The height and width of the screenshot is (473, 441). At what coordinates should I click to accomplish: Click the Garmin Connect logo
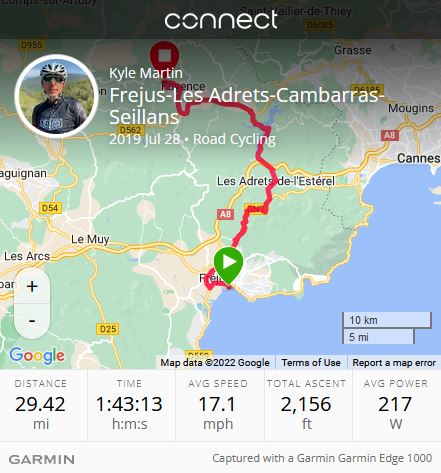(x=221, y=20)
